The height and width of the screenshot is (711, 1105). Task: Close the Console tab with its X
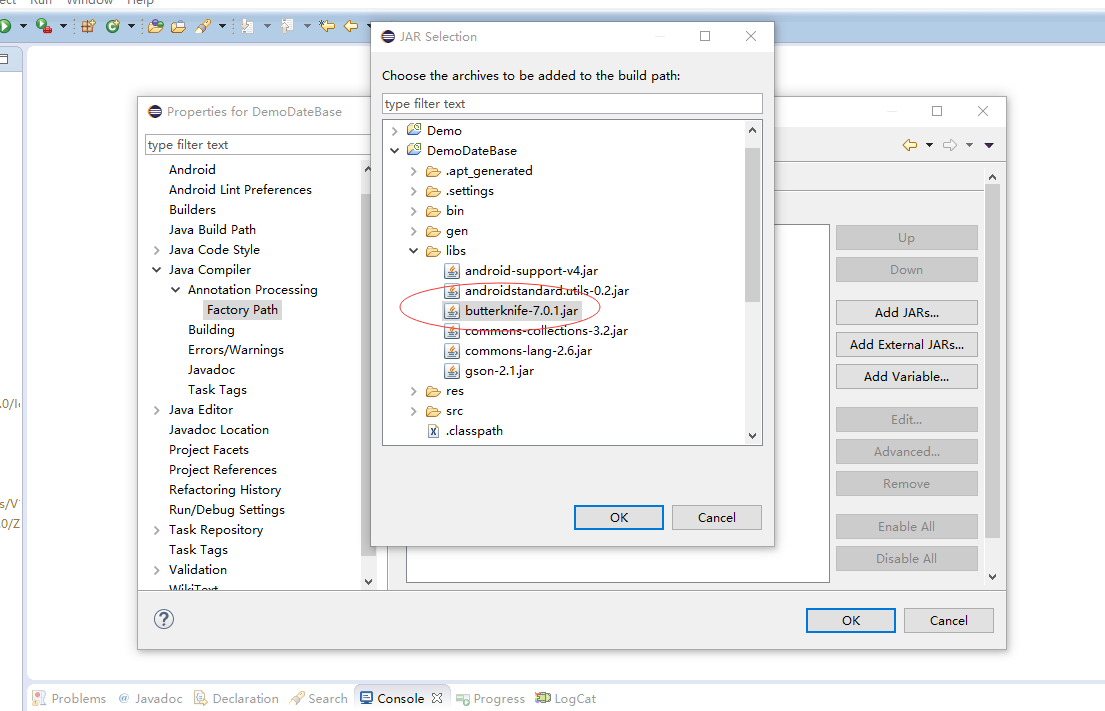pos(437,698)
